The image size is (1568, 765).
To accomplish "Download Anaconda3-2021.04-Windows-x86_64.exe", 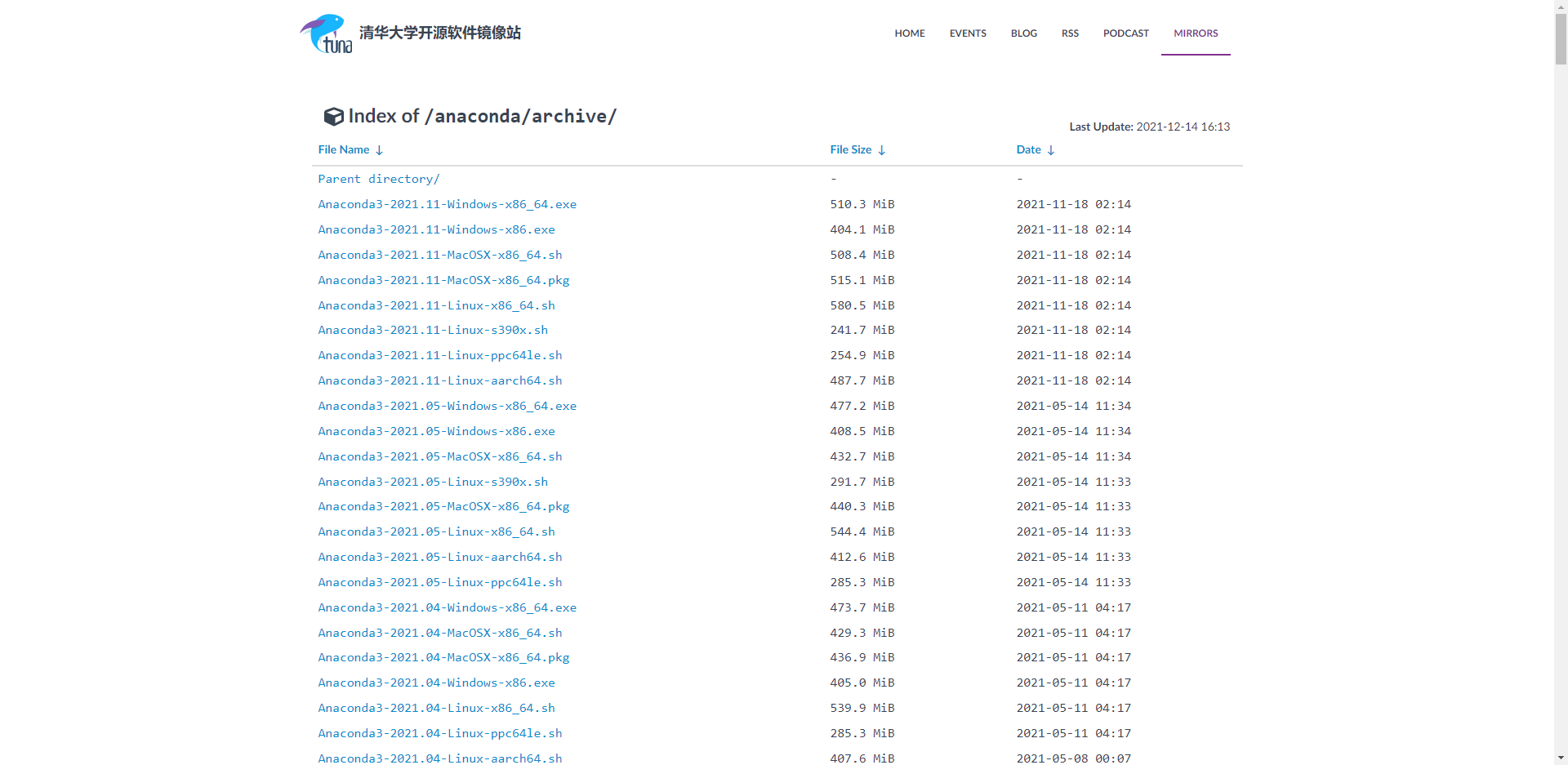I will click(448, 607).
